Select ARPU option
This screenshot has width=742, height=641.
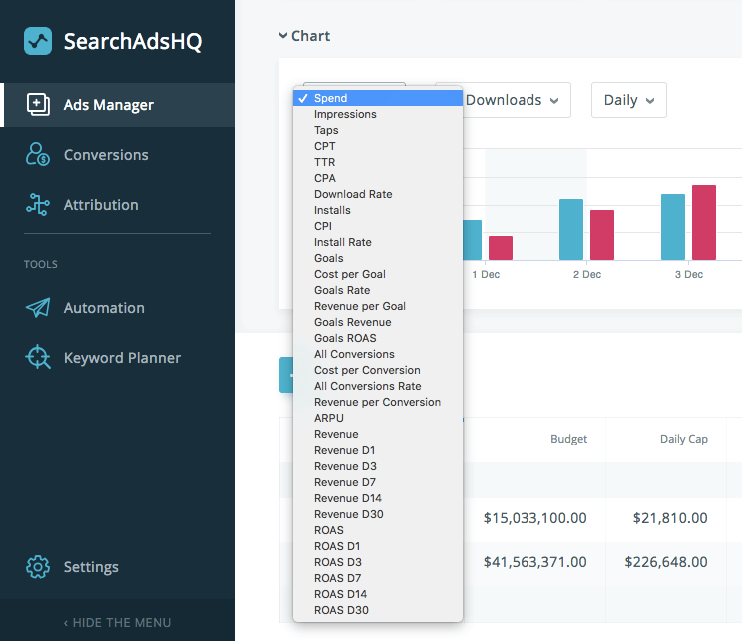378,418
